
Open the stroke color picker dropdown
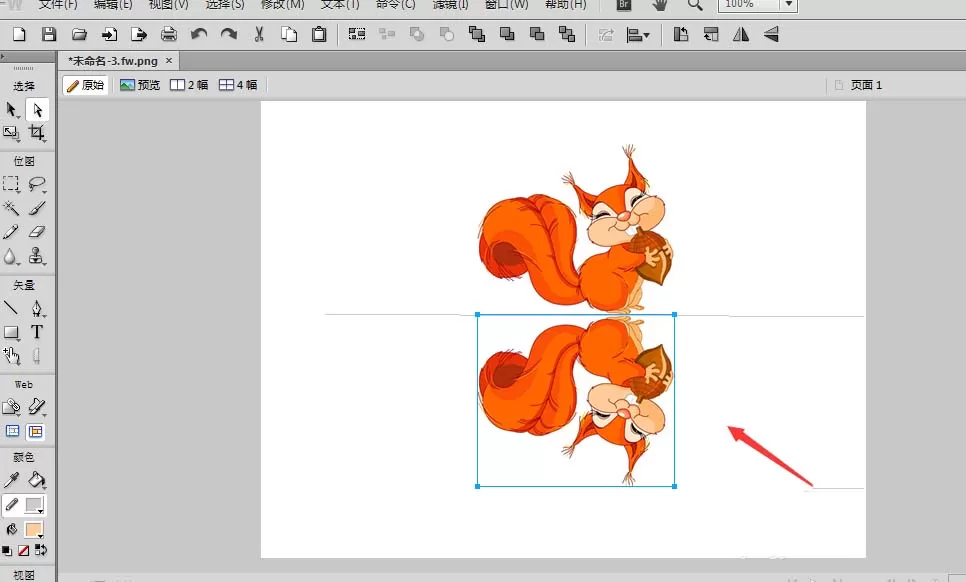pos(34,506)
